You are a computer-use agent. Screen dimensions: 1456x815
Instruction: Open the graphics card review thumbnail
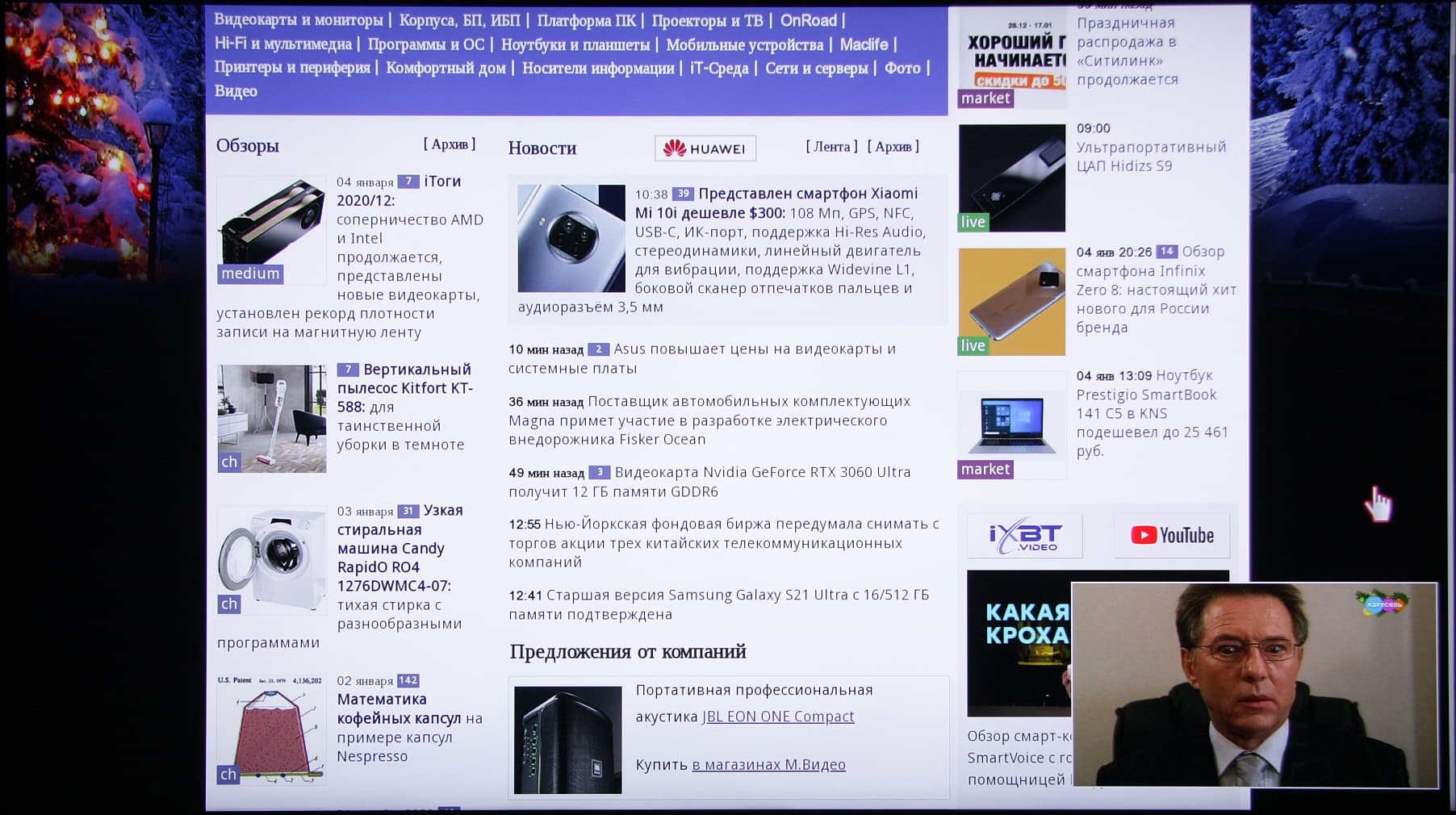271,230
